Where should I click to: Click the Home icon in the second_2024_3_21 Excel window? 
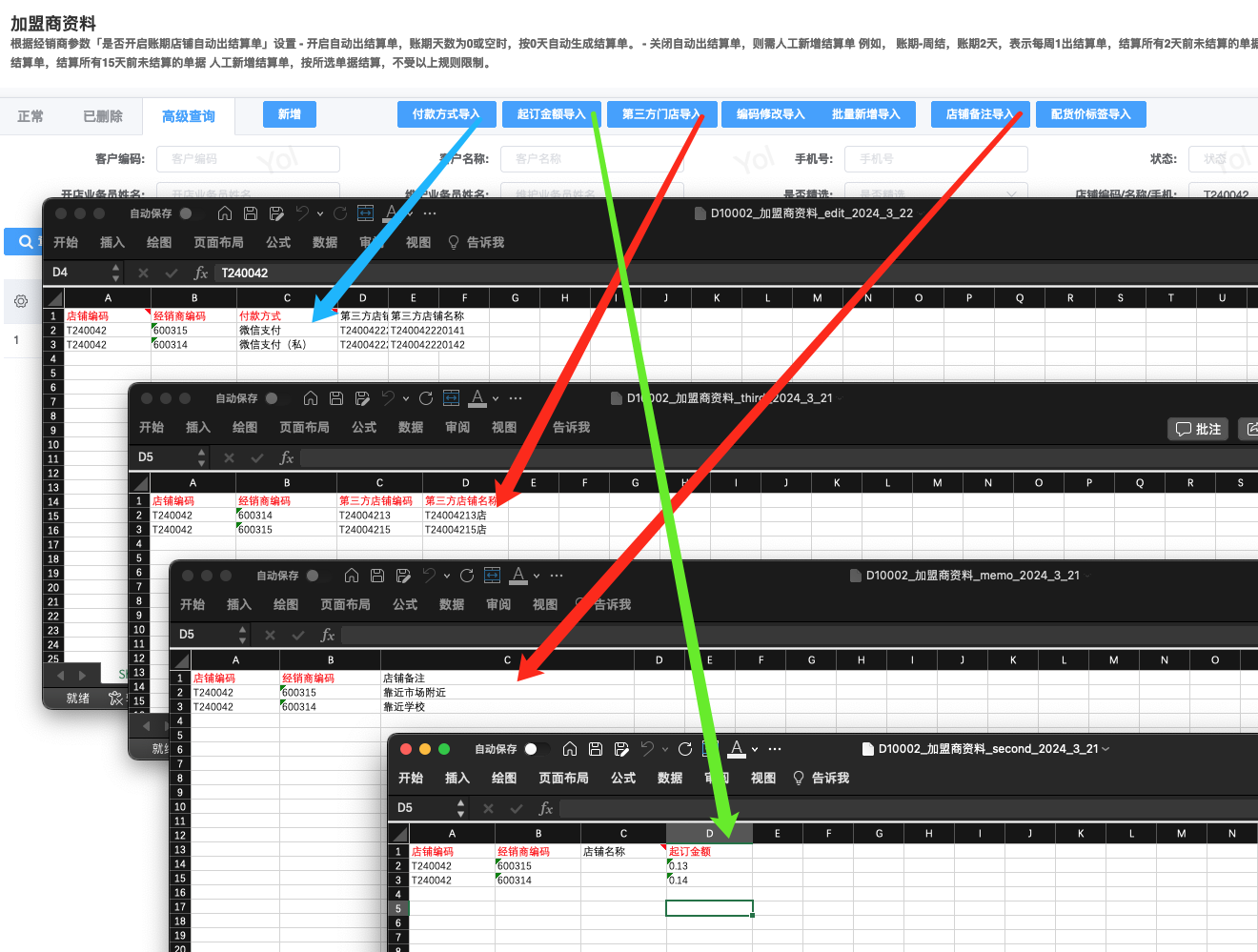tap(570, 749)
